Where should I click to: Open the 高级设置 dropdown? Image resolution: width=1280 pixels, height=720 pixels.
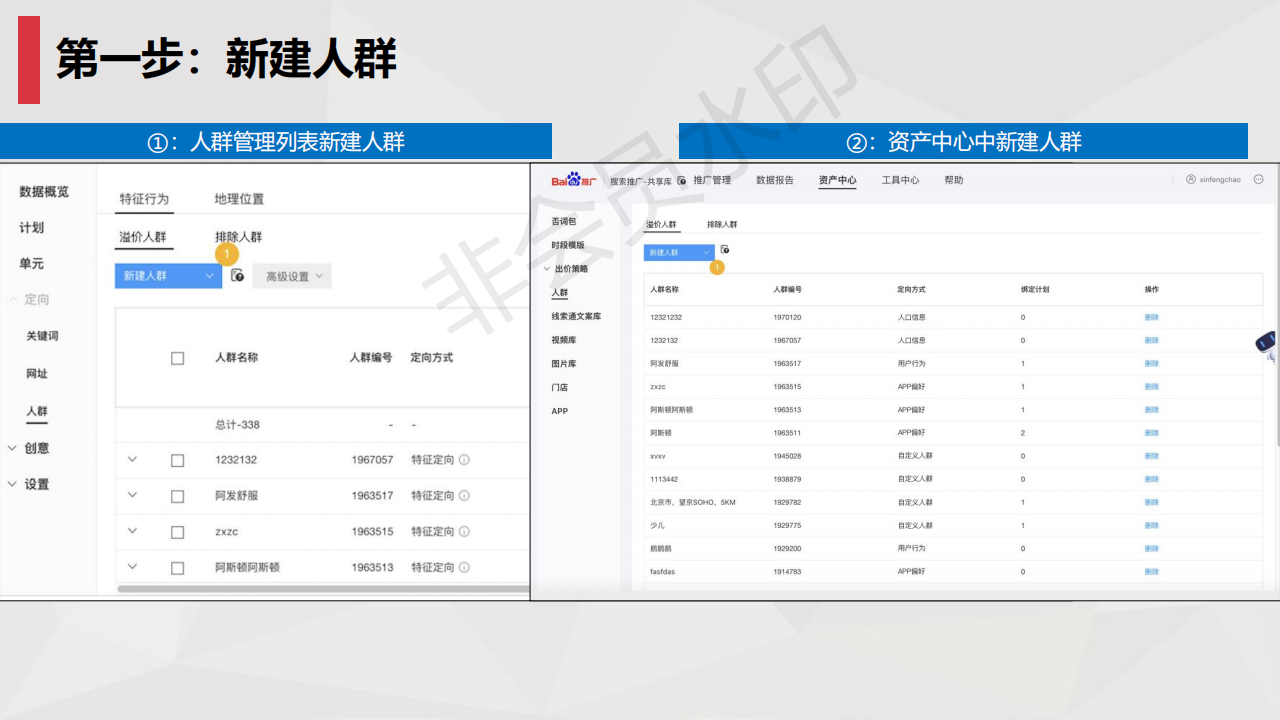pyautogui.click(x=292, y=276)
